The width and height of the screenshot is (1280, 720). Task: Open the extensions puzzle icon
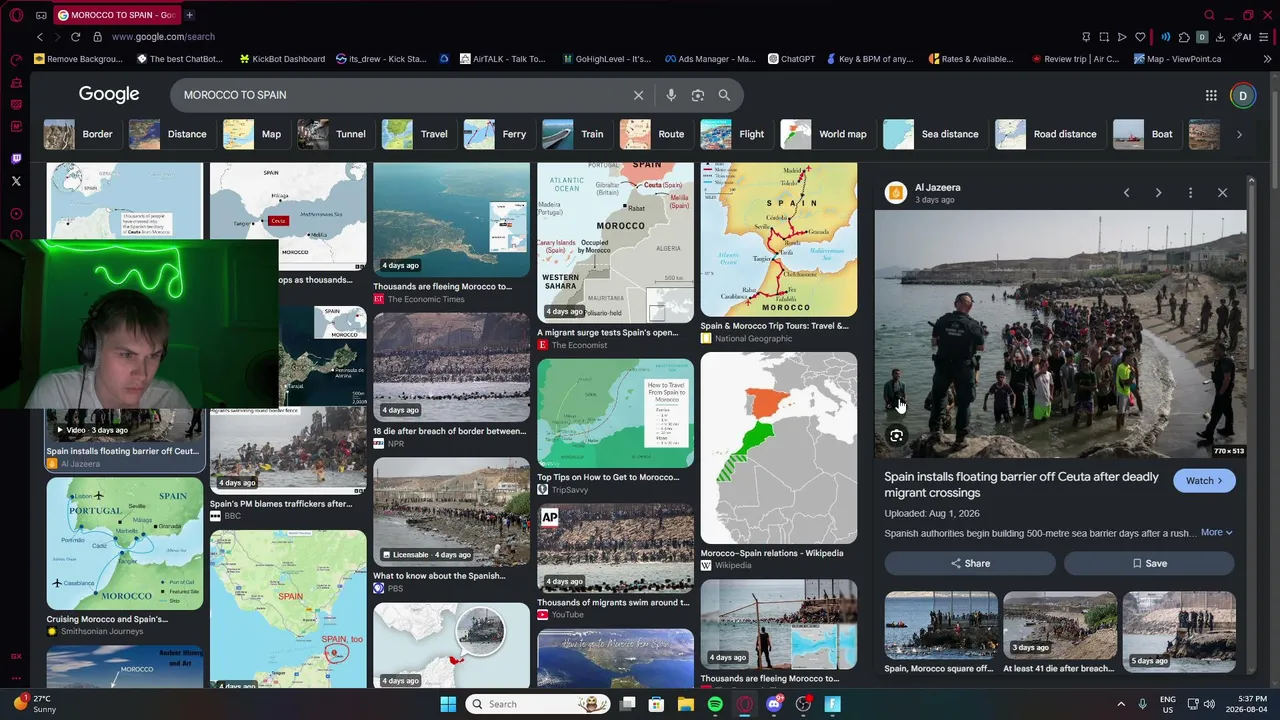(x=1184, y=37)
